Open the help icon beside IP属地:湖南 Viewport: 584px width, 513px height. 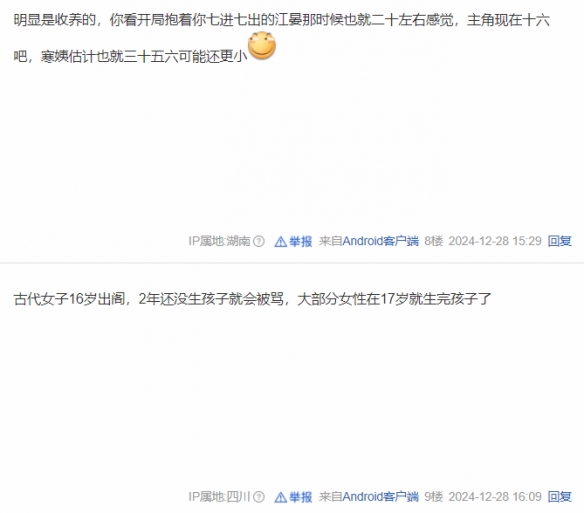259,241
